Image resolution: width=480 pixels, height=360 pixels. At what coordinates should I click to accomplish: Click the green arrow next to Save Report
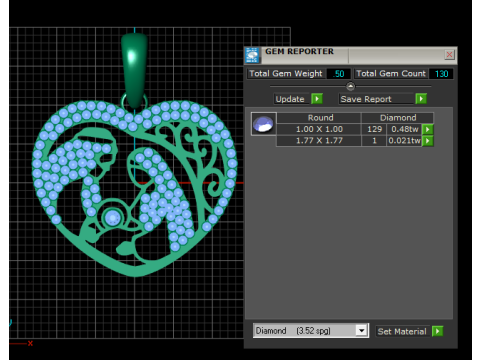pyautogui.click(x=421, y=99)
